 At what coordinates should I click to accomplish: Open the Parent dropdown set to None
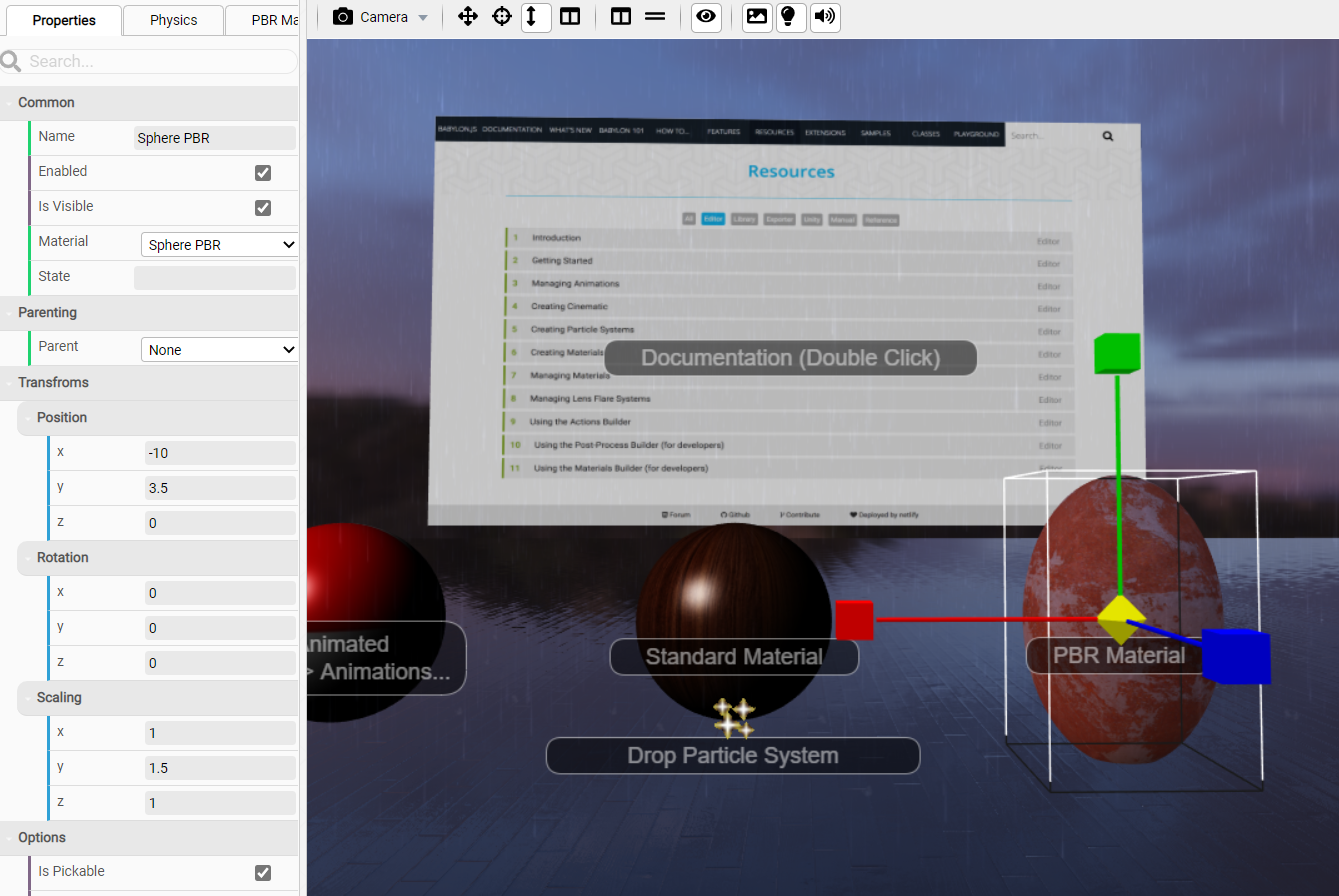coord(219,350)
